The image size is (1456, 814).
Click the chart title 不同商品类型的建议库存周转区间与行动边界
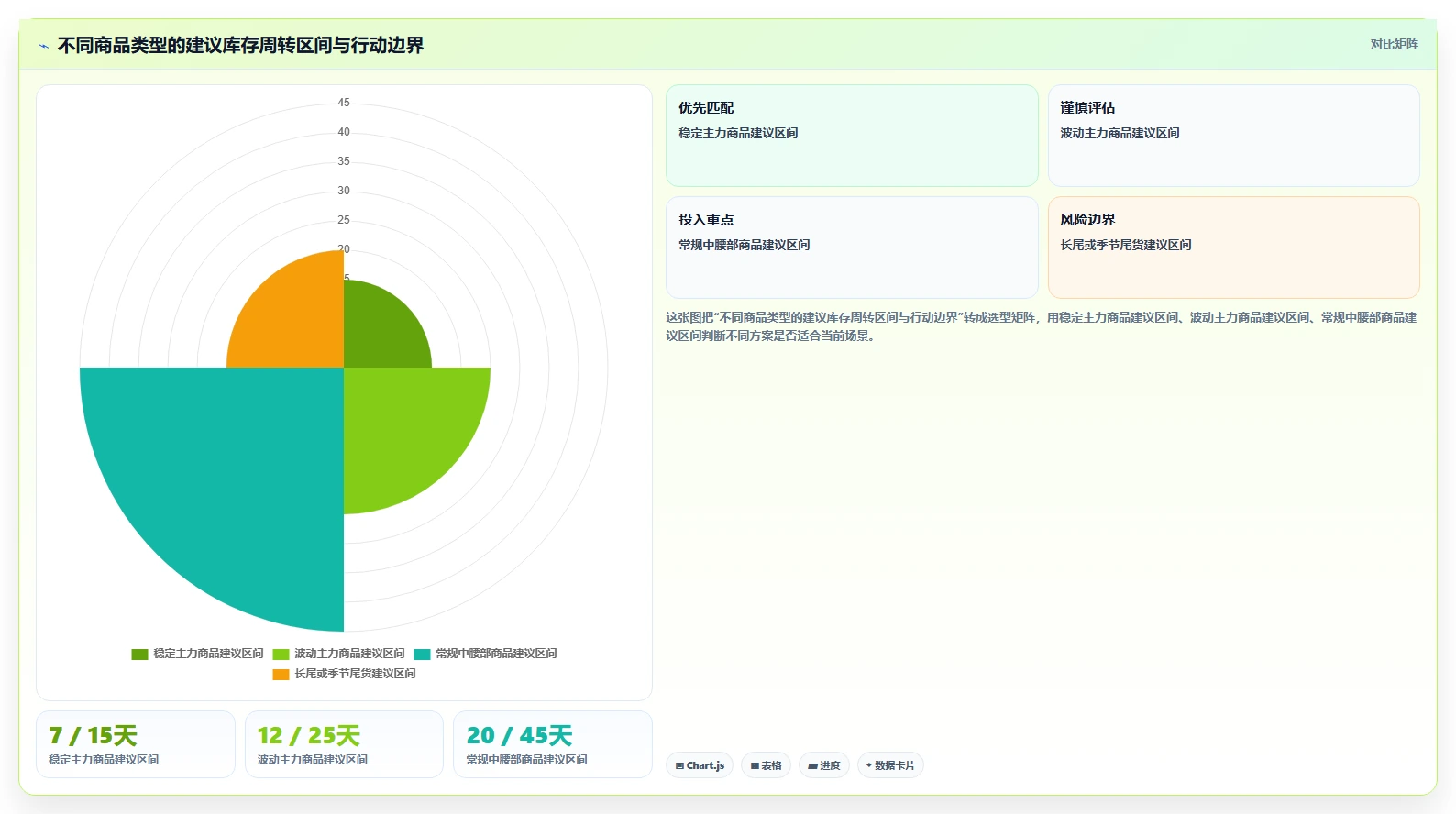(240, 46)
